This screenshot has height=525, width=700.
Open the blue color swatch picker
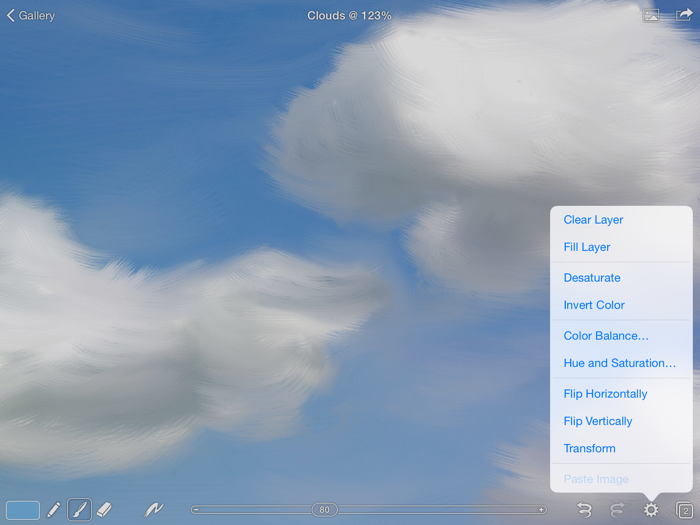23,510
